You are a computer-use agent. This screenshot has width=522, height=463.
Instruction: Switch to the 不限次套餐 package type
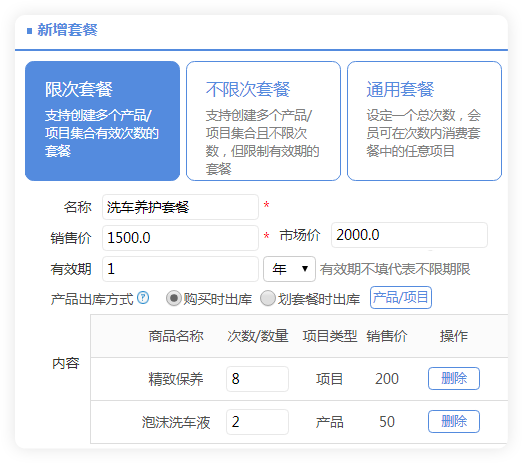[263, 121]
